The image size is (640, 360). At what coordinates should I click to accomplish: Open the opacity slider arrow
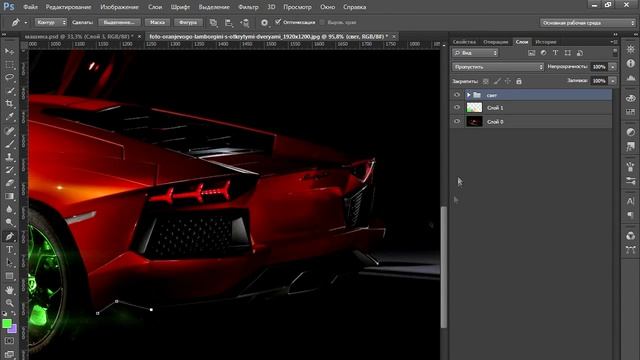tap(613, 67)
